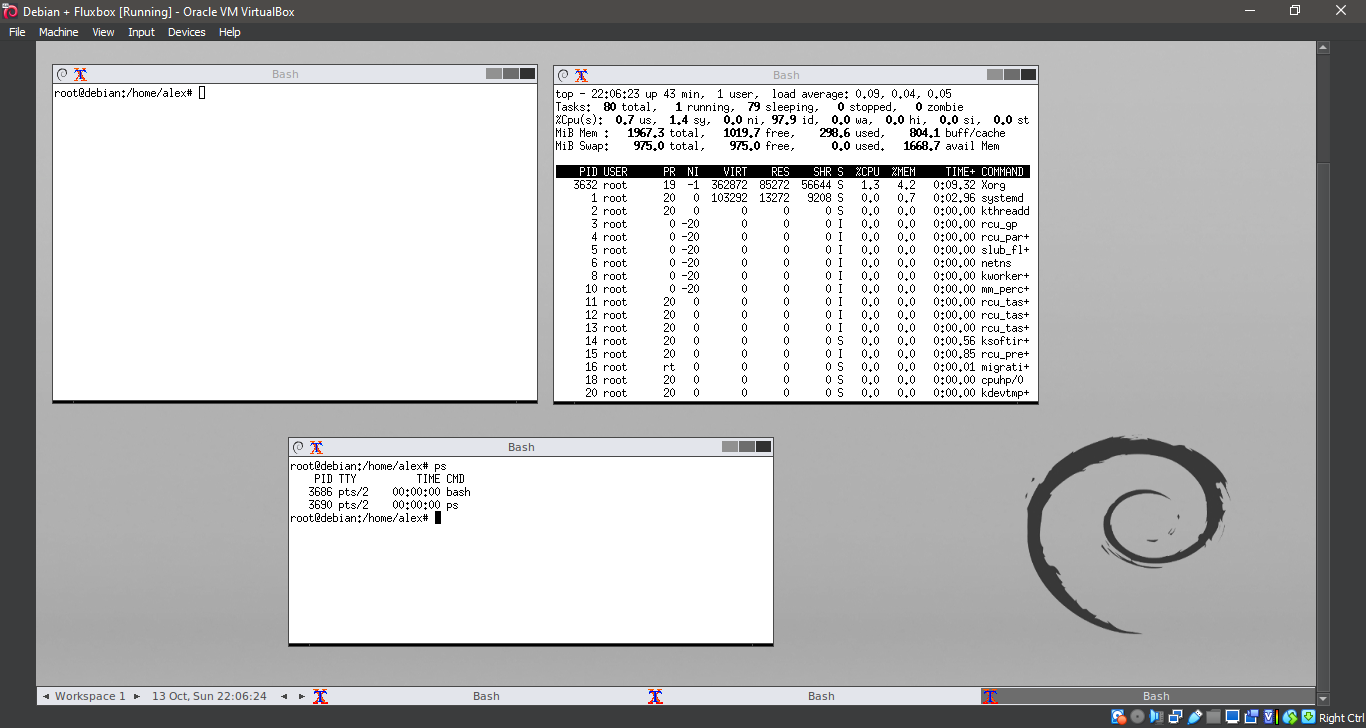Open the Machine menu
The image size is (1366, 728).
[x=58, y=31]
